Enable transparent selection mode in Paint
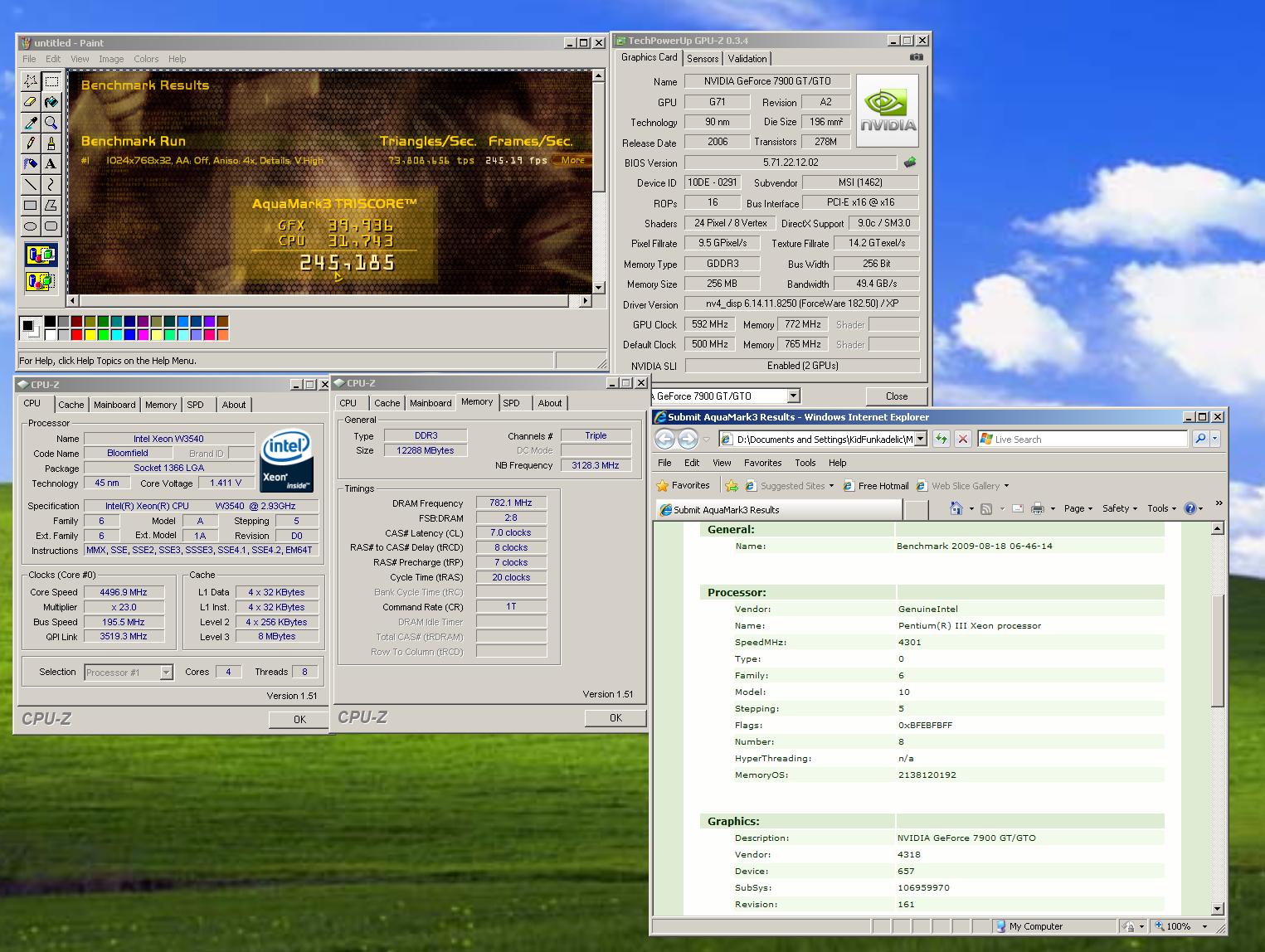 pyautogui.click(x=41, y=281)
